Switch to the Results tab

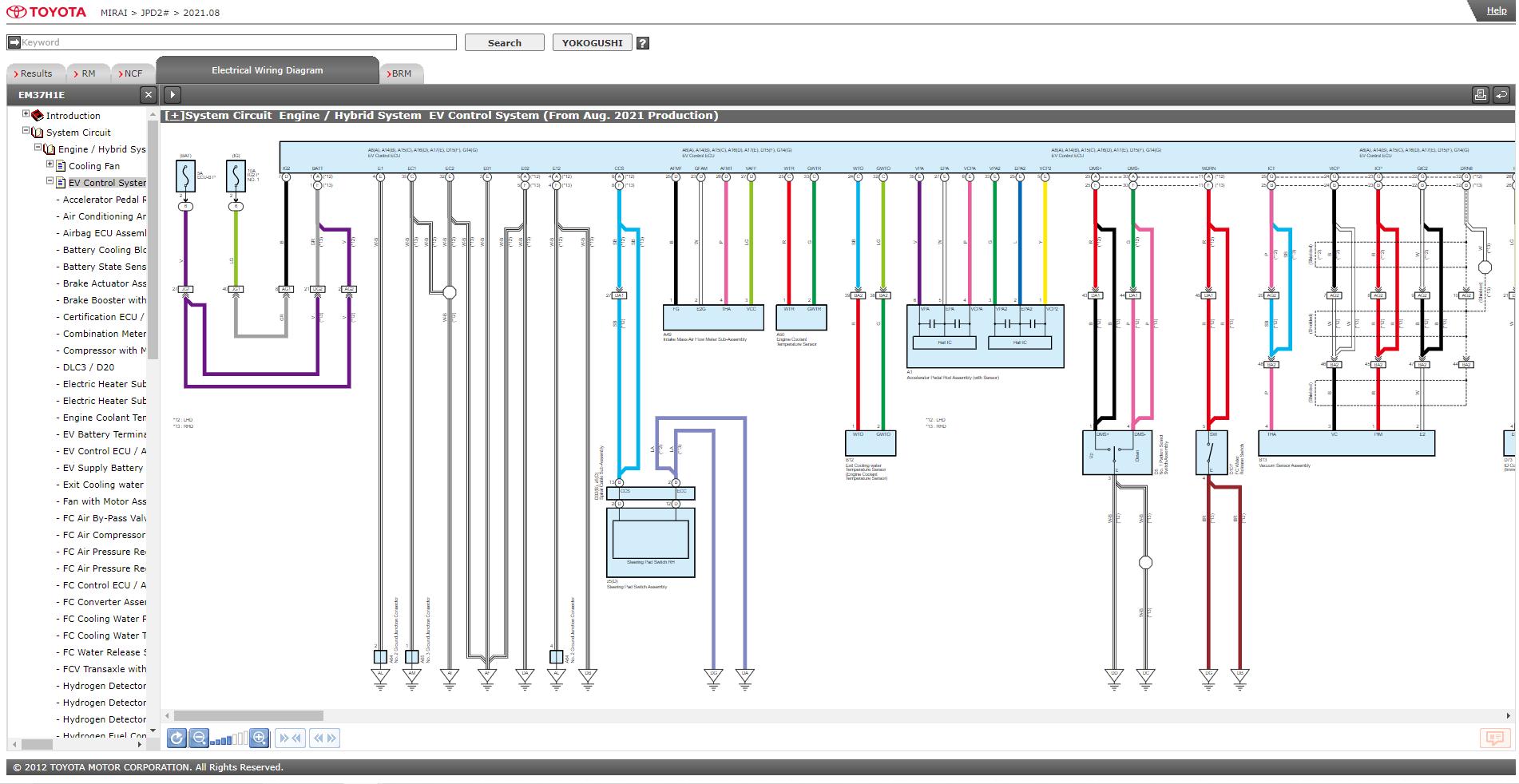click(35, 73)
